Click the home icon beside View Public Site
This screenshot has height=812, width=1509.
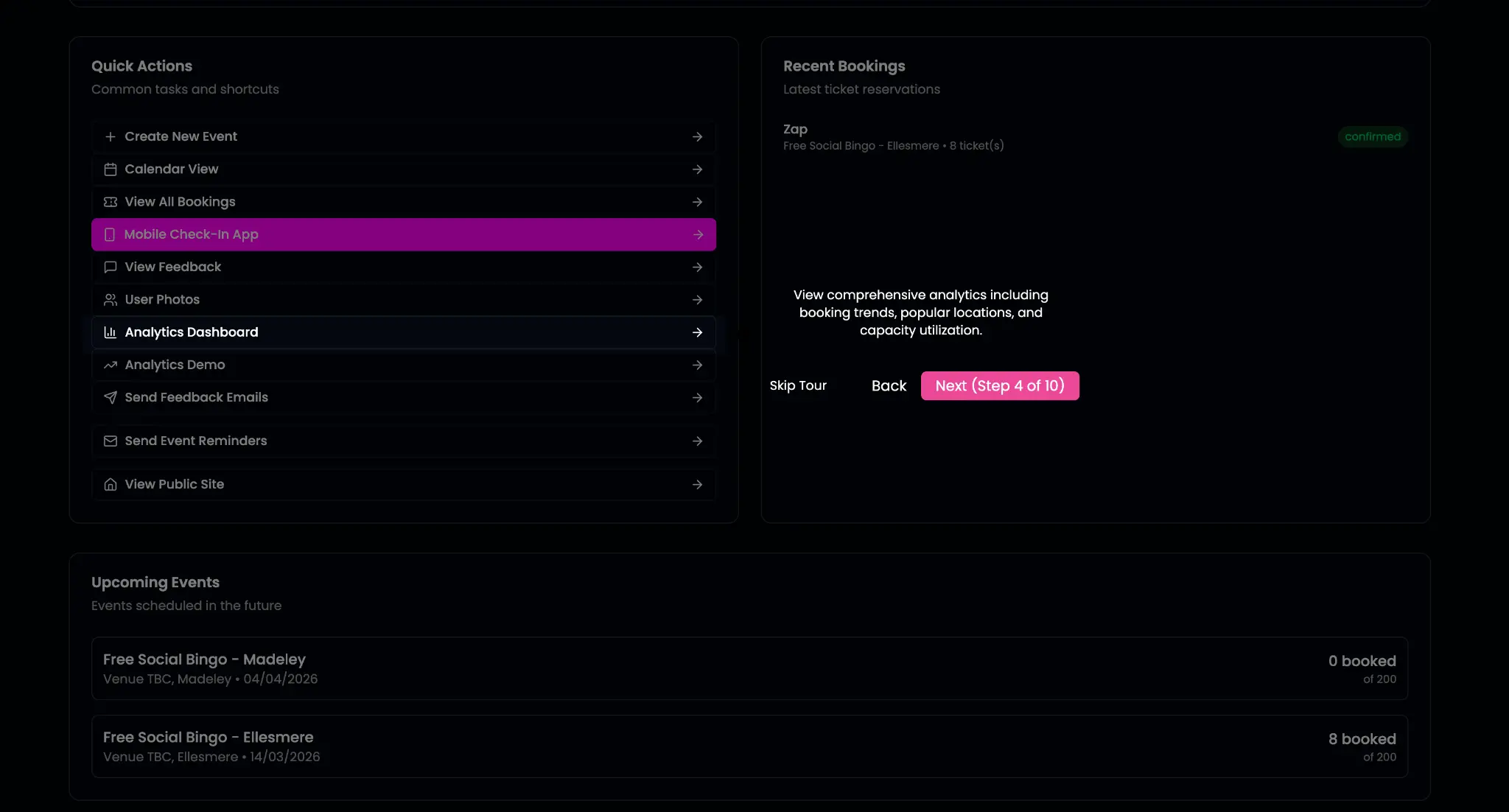tap(111, 485)
